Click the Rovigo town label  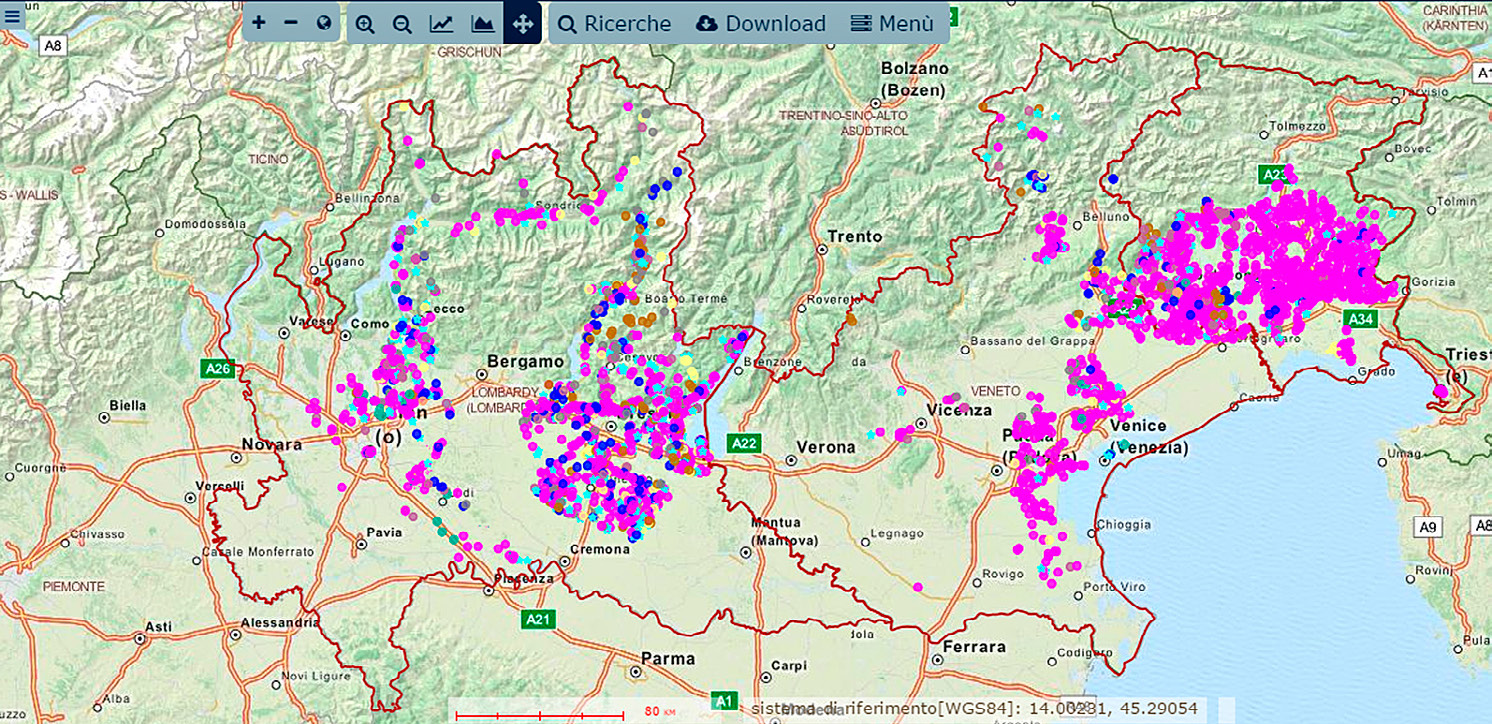coord(1003,573)
